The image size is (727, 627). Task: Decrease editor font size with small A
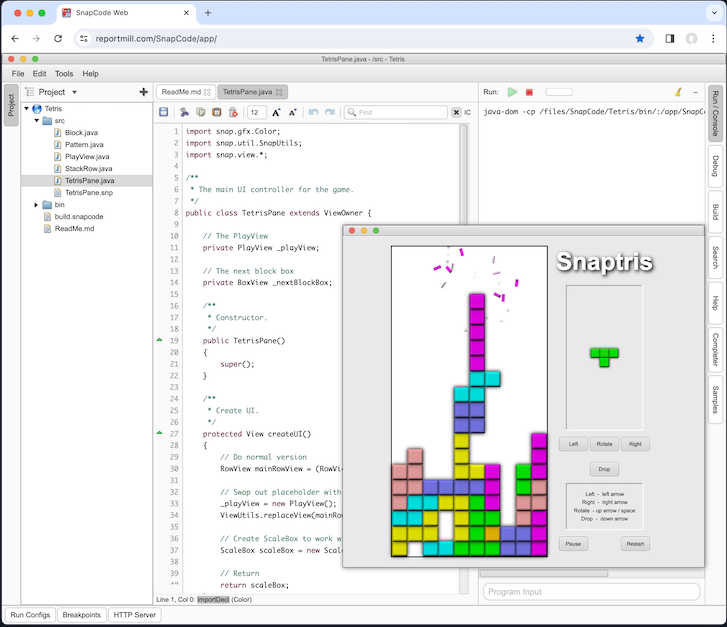[292, 112]
